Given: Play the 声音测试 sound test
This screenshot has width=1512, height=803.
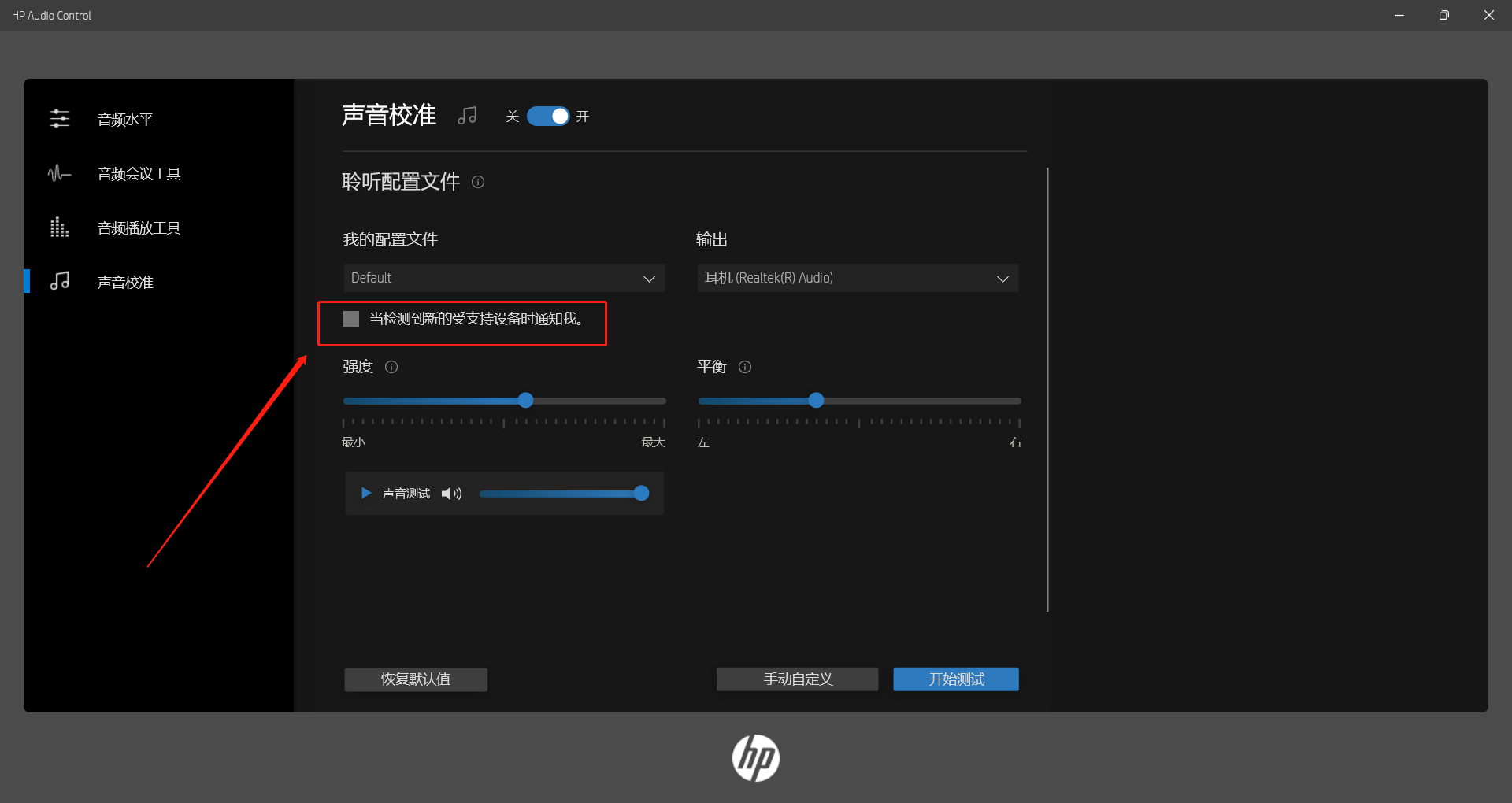Looking at the screenshot, I should click(366, 493).
